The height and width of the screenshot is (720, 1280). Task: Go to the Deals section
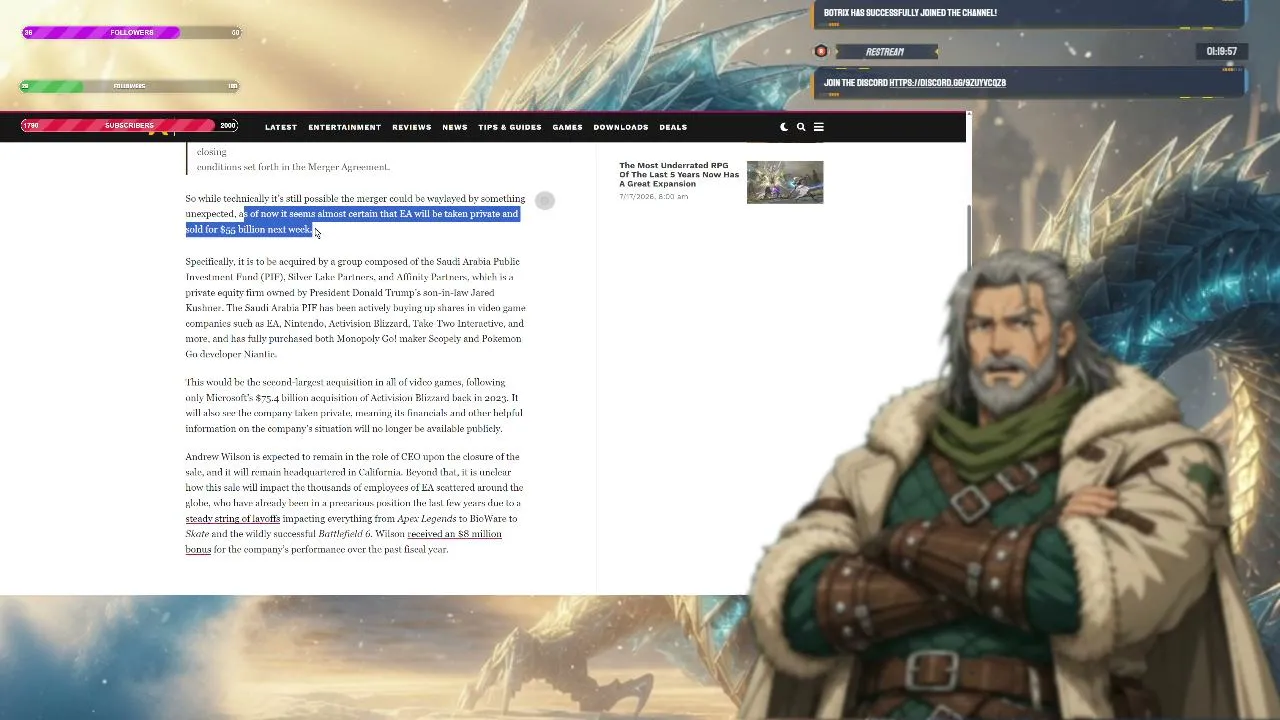[673, 127]
